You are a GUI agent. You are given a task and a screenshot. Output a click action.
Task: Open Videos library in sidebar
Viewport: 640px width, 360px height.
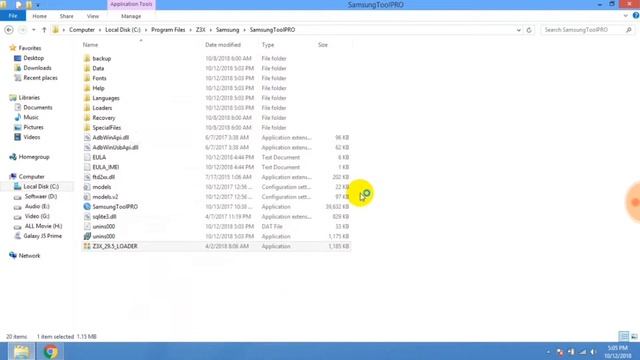[31, 137]
